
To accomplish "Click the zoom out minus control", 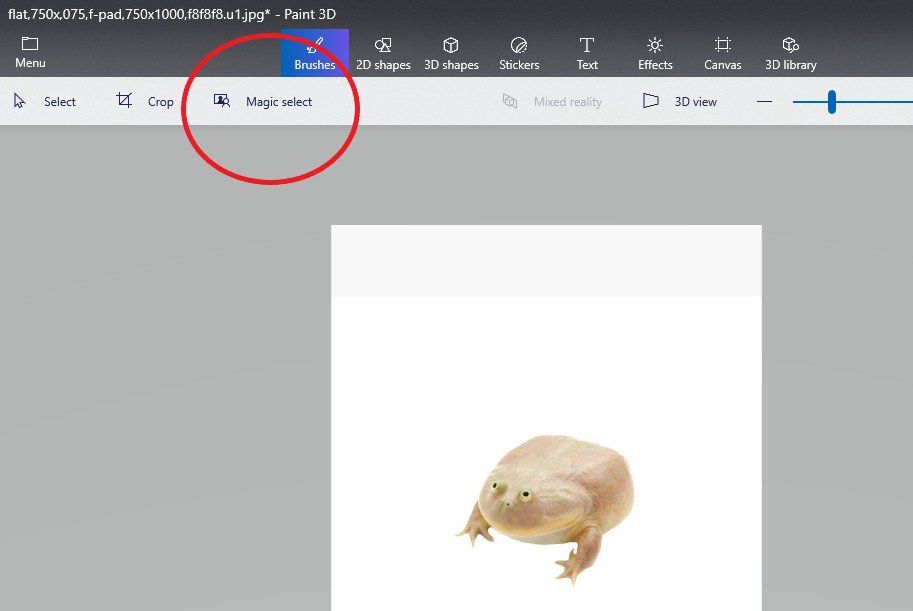I will (x=764, y=100).
